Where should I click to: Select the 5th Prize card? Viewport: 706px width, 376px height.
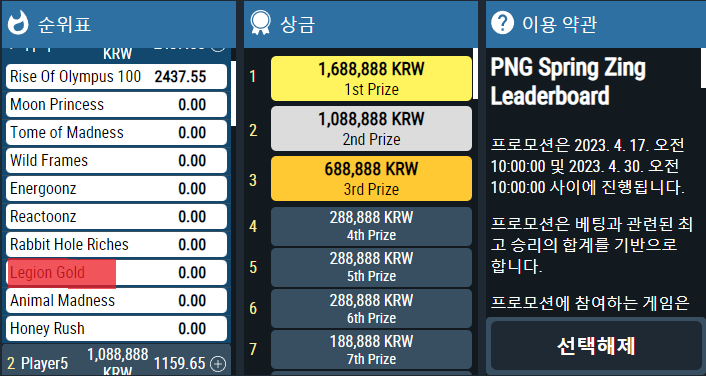click(371, 267)
